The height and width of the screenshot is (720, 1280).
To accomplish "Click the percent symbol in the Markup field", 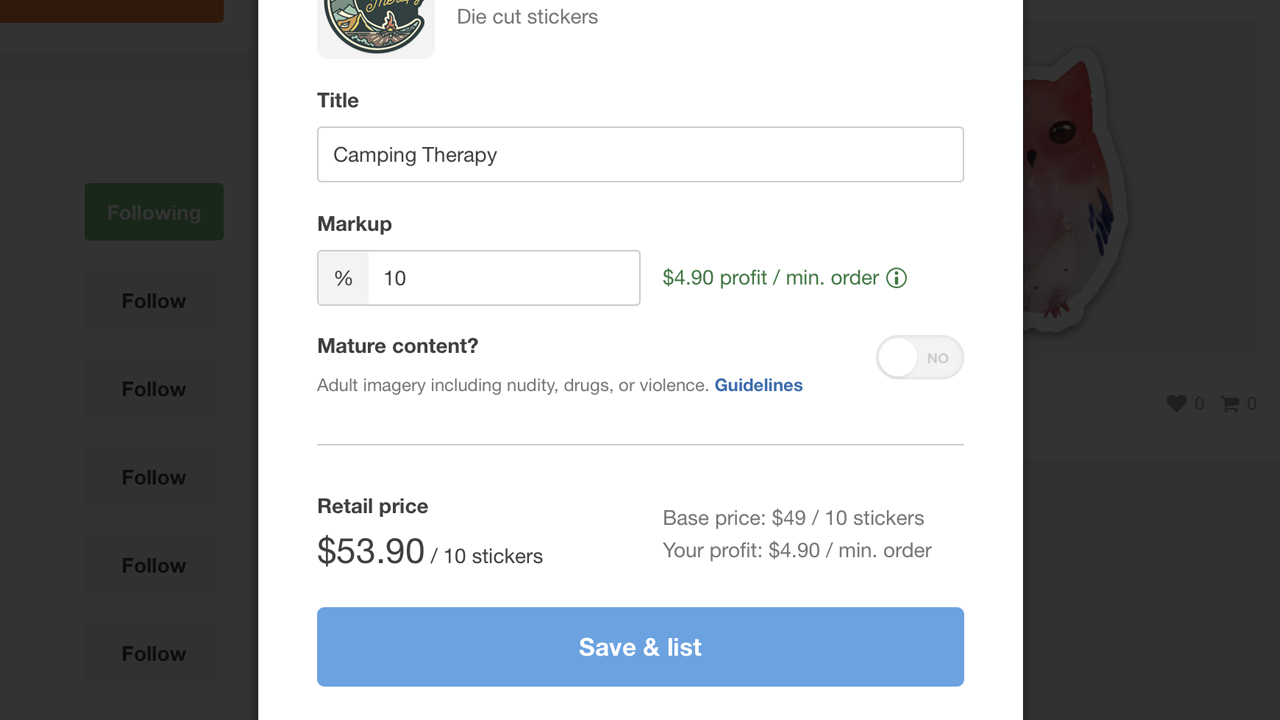I will (343, 278).
